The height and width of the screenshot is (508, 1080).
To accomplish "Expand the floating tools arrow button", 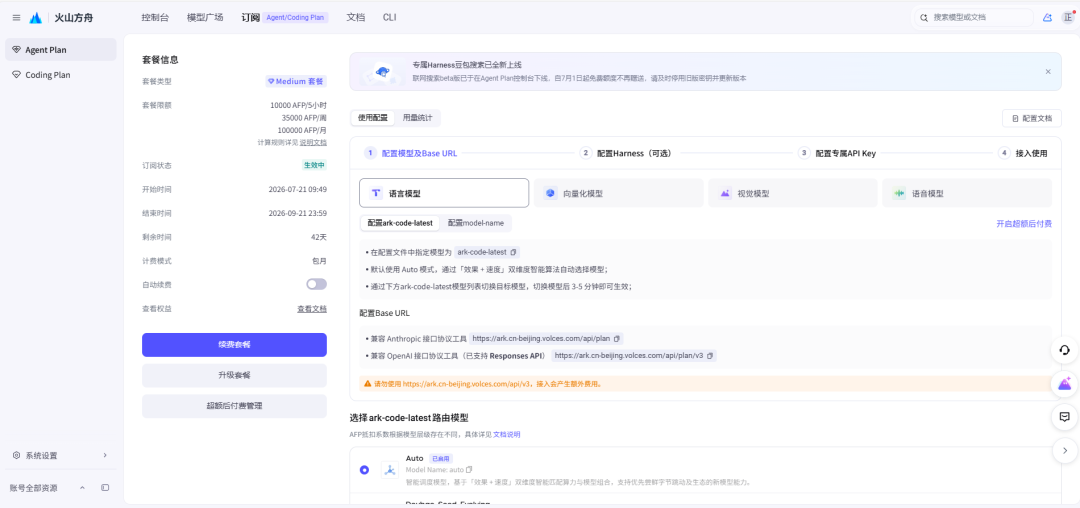I will [x=1065, y=451].
